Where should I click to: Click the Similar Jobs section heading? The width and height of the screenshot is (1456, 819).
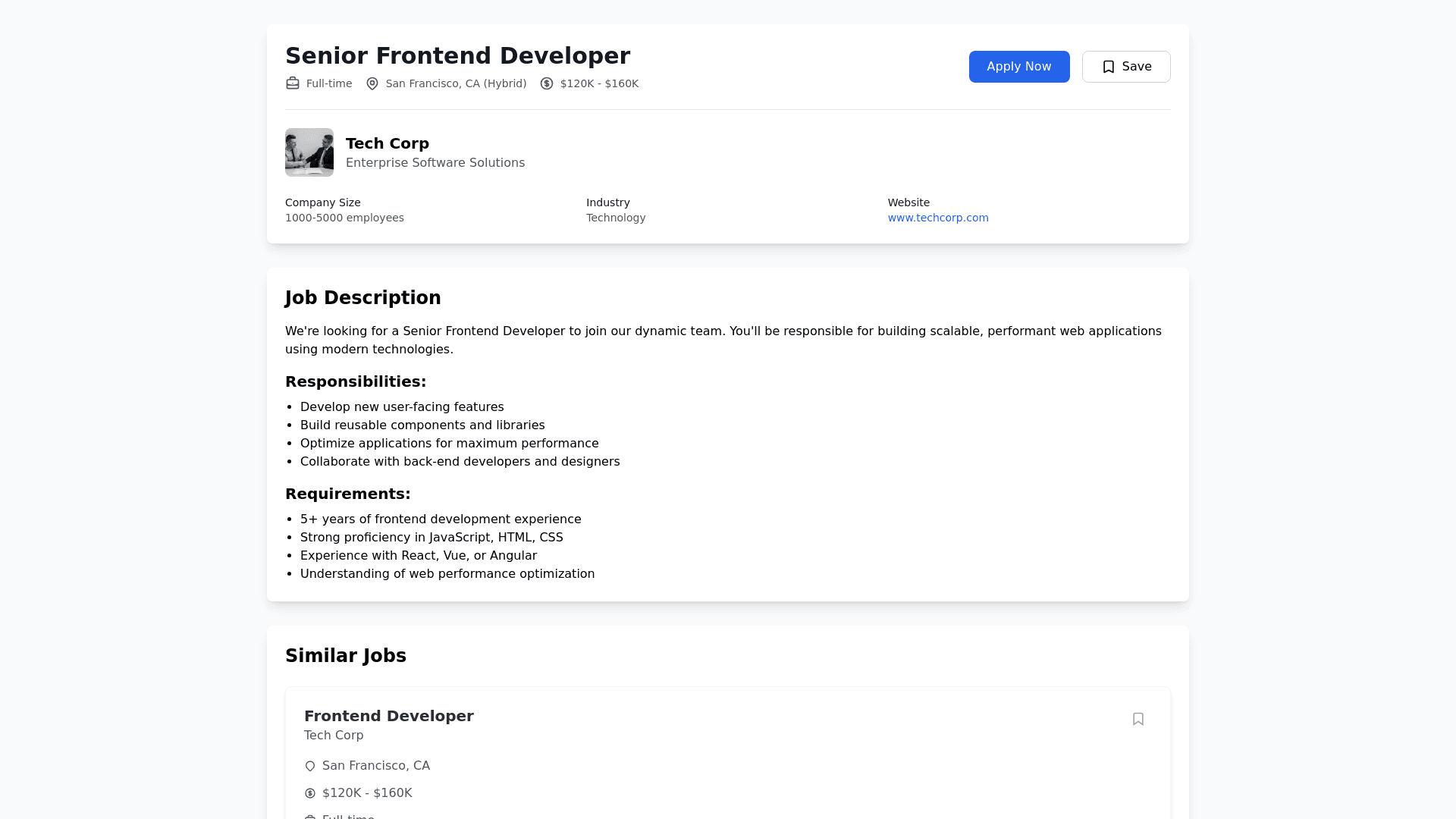(x=346, y=656)
